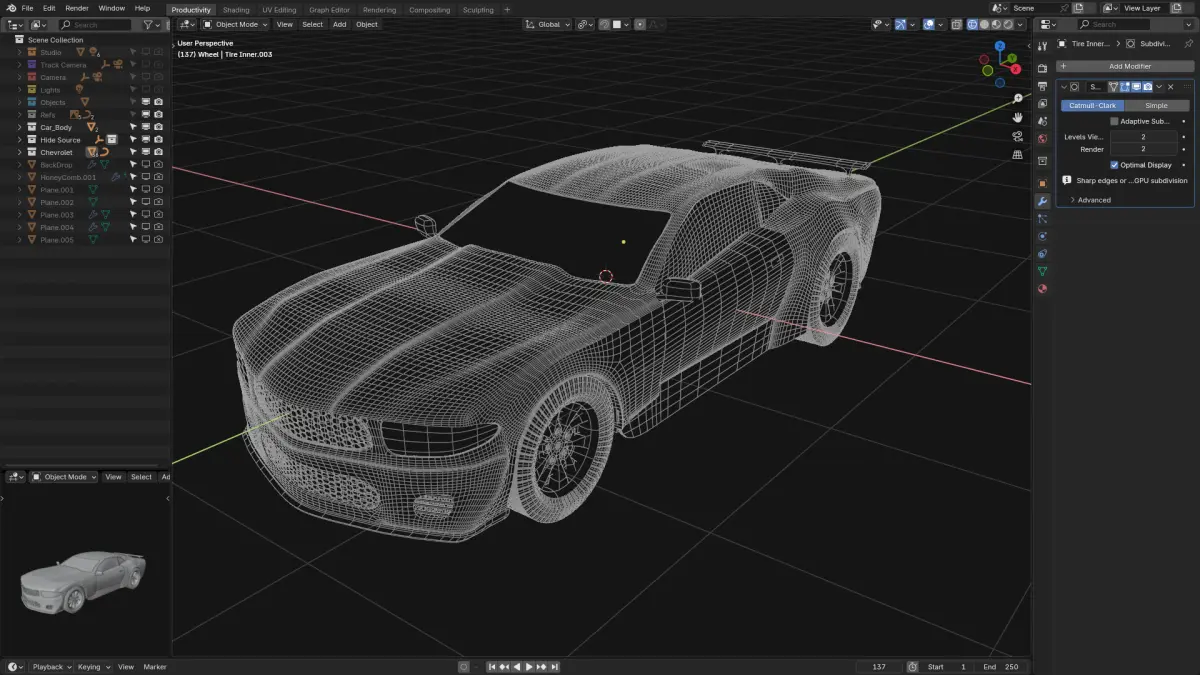Toggle viewport visibility of Car_Body collection
The height and width of the screenshot is (675, 1200).
point(145,127)
